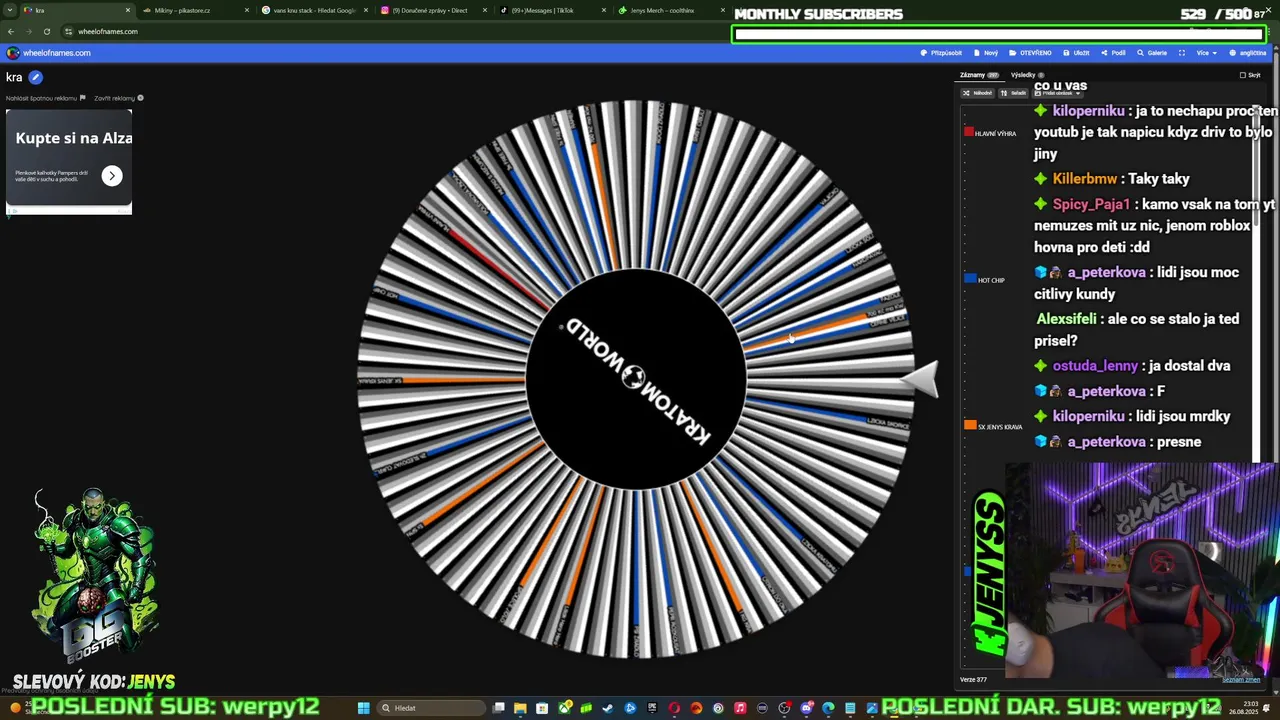The width and height of the screenshot is (1280, 720).
Task: Open Epic Games launcher from taskbar
Action: tap(652, 708)
